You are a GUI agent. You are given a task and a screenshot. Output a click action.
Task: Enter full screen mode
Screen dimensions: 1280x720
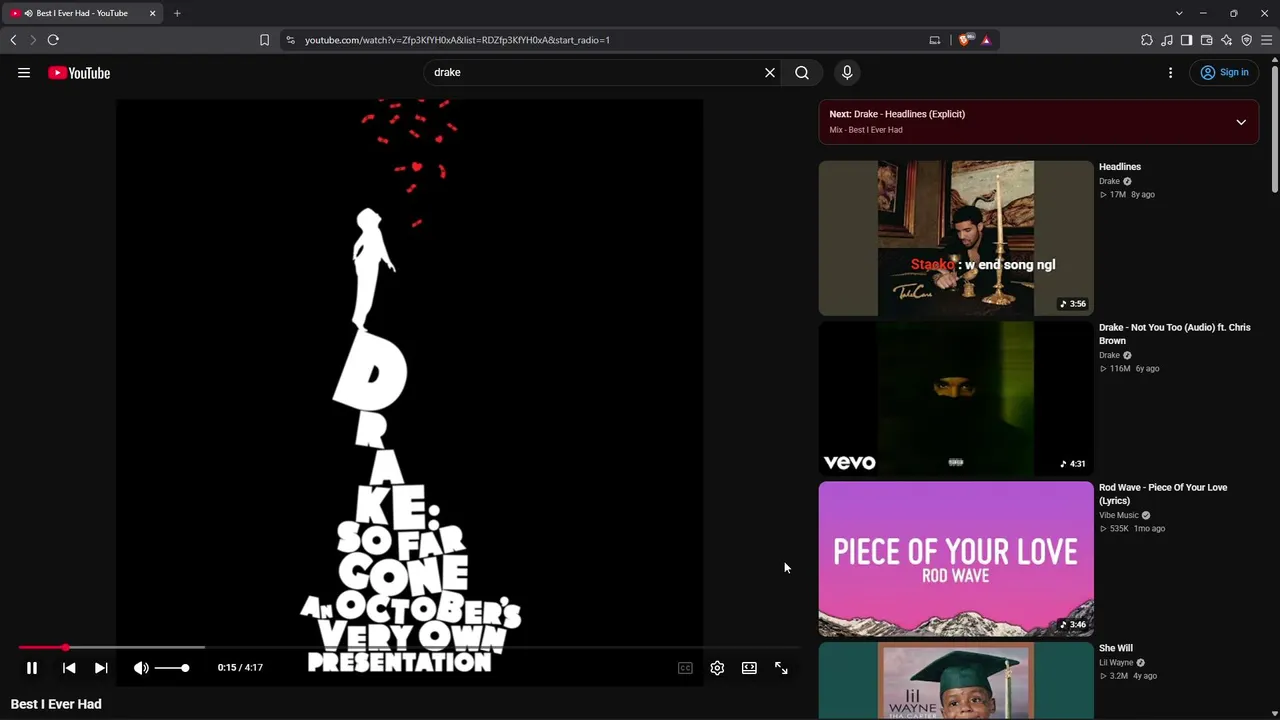pyautogui.click(x=781, y=668)
